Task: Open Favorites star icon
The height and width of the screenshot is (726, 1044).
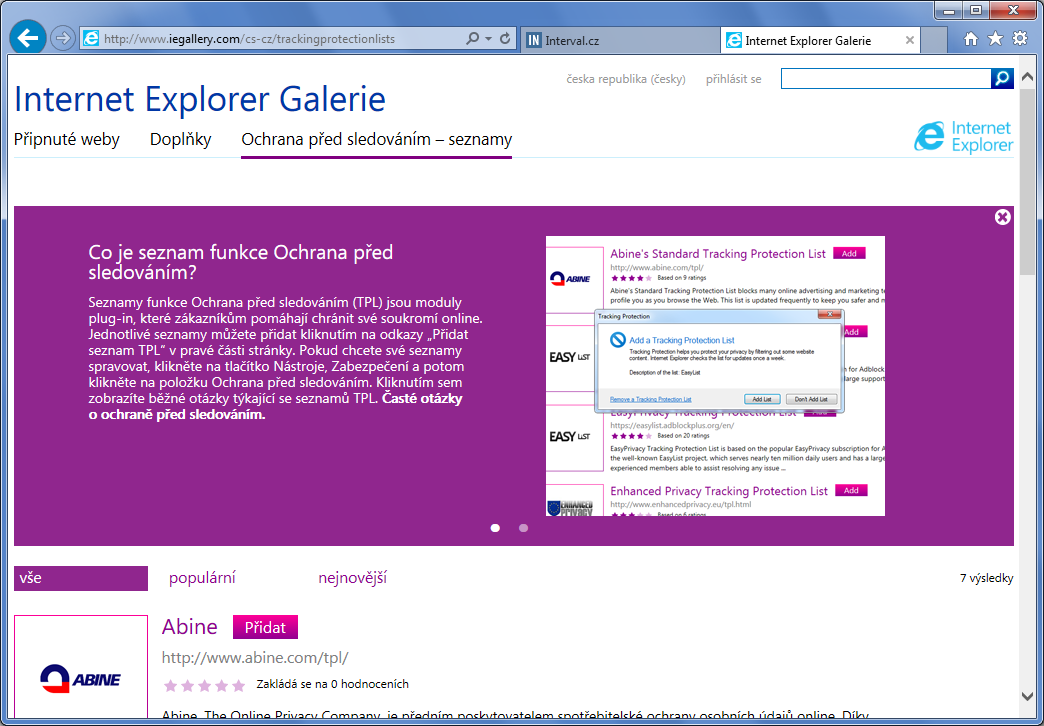Action: click(x=995, y=39)
